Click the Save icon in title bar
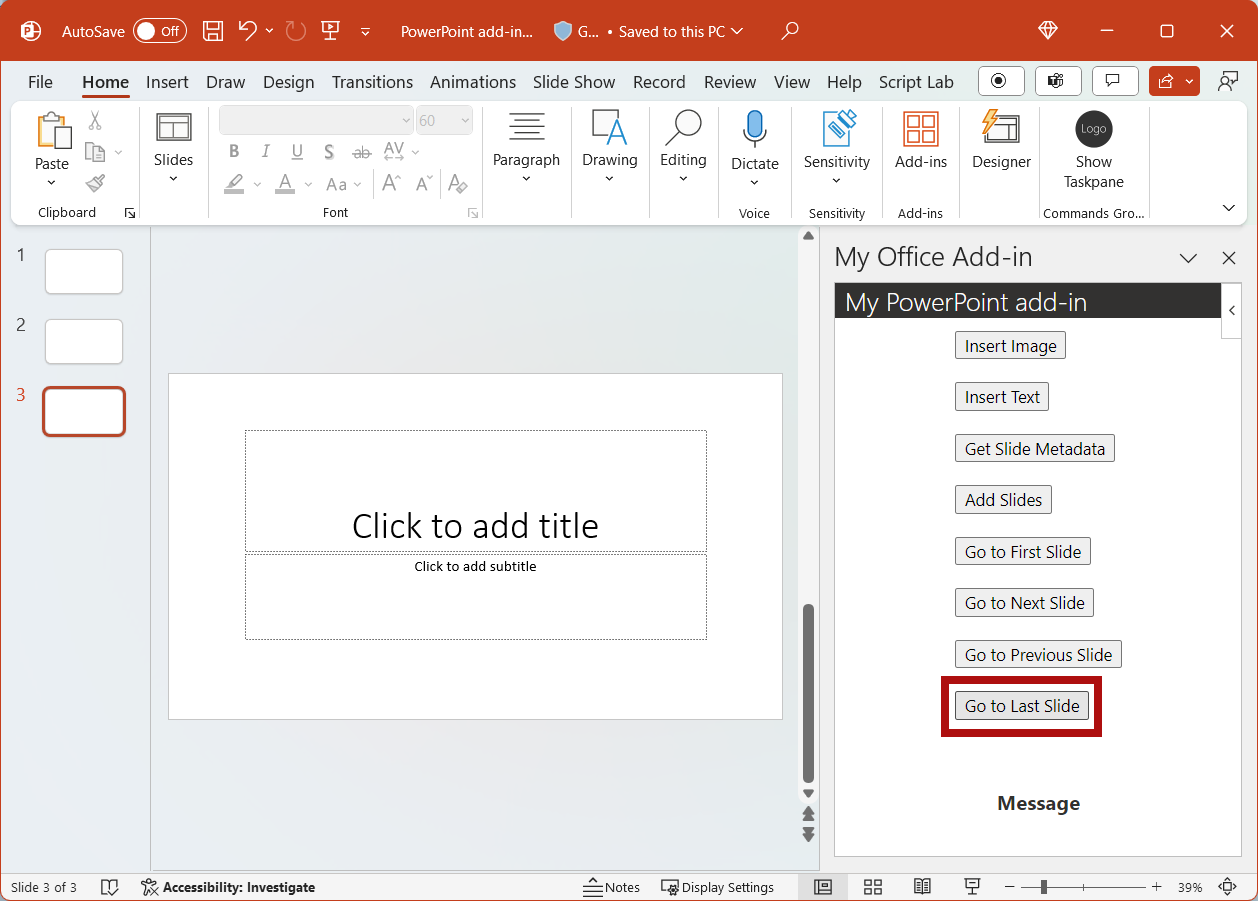 tap(213, 31)
